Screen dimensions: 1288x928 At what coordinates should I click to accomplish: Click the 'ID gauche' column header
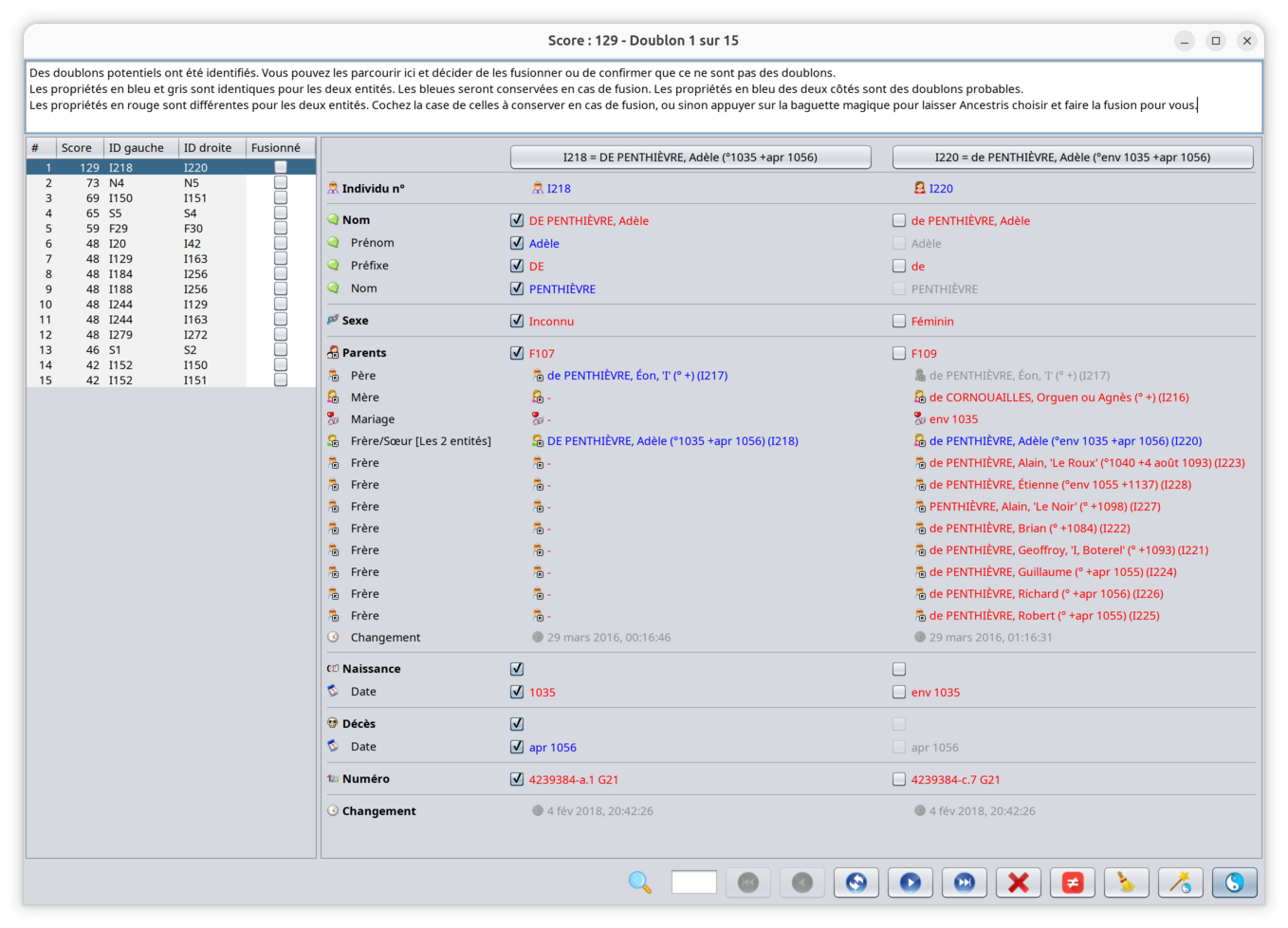pyautogui.click(x=136, y=148)
